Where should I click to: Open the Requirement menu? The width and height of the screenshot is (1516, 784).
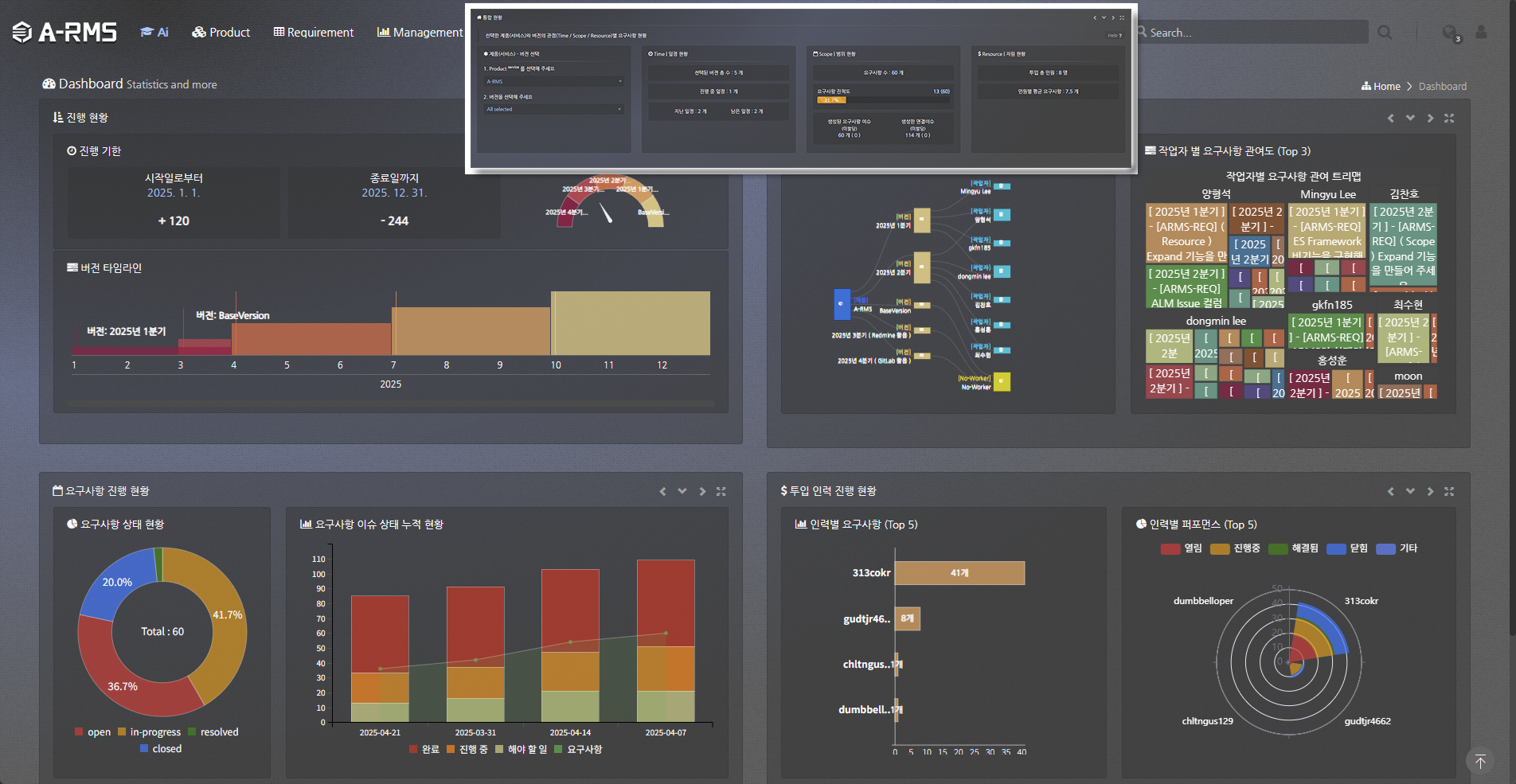tap(314, 33)
